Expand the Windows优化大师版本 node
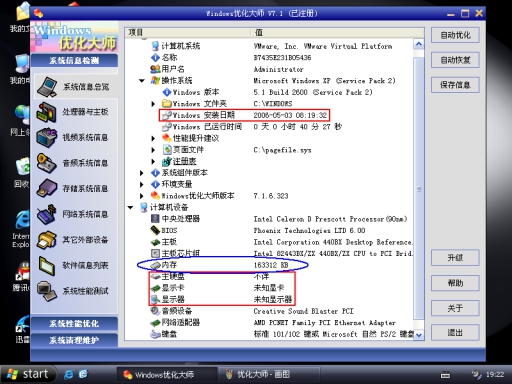 pyautogui.click(x=142, y=196)
